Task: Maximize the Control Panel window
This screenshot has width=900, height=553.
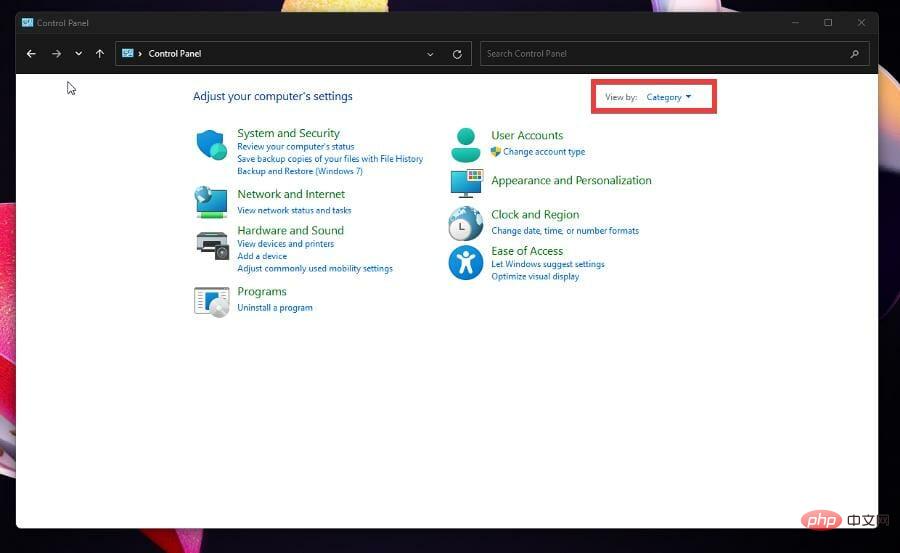Action: pos(828,22)
